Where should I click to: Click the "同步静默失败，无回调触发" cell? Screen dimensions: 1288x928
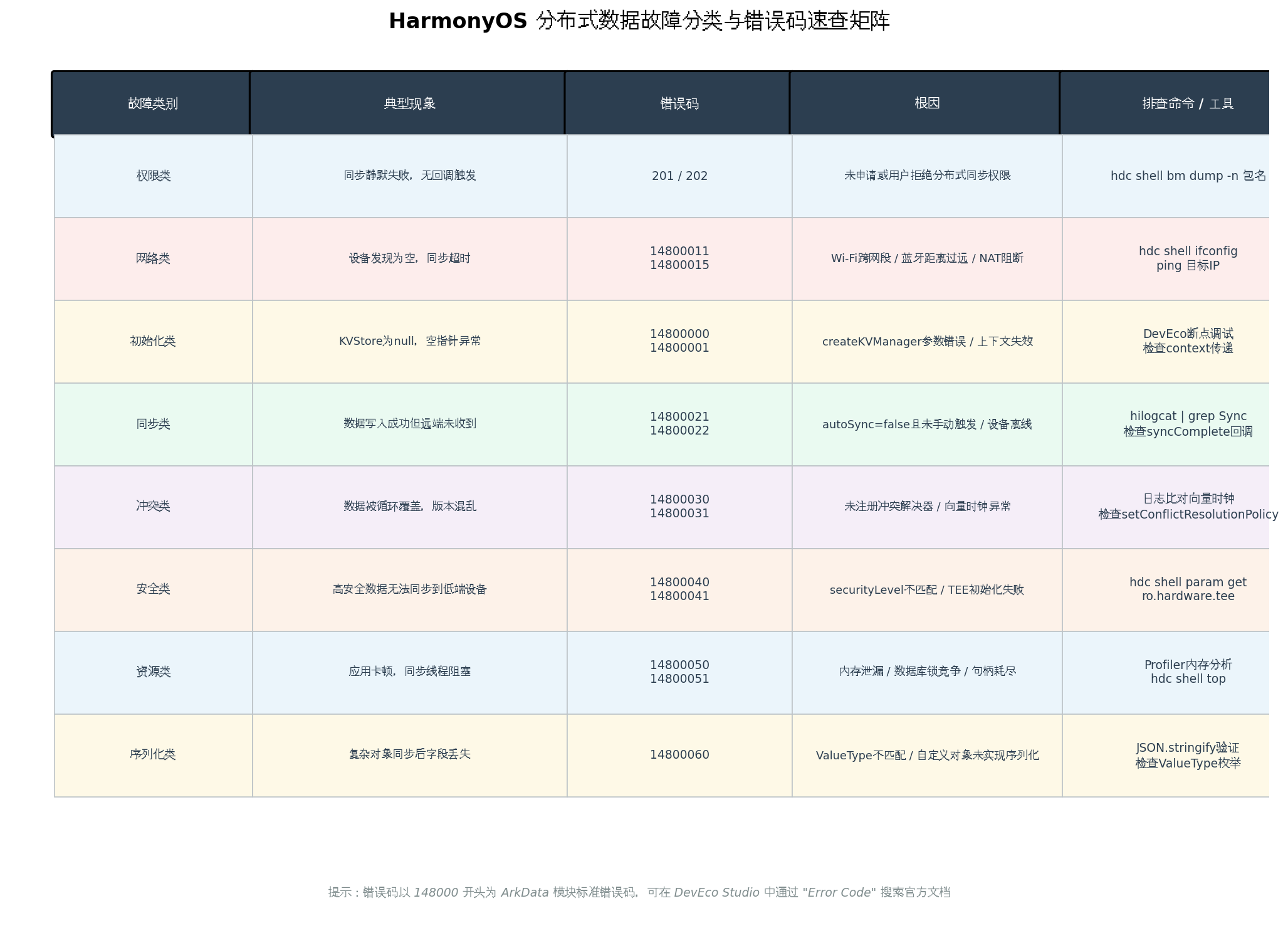click(x=410, y=176)
